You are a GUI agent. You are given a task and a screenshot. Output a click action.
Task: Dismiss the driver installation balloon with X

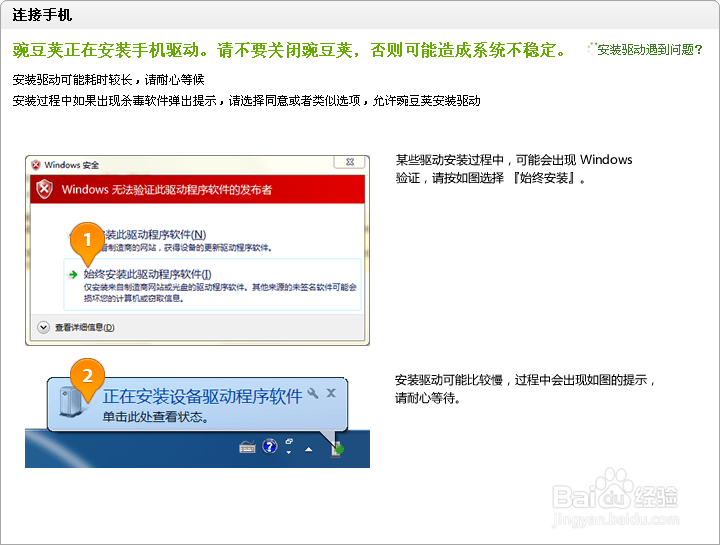click(x=331, y=393)
